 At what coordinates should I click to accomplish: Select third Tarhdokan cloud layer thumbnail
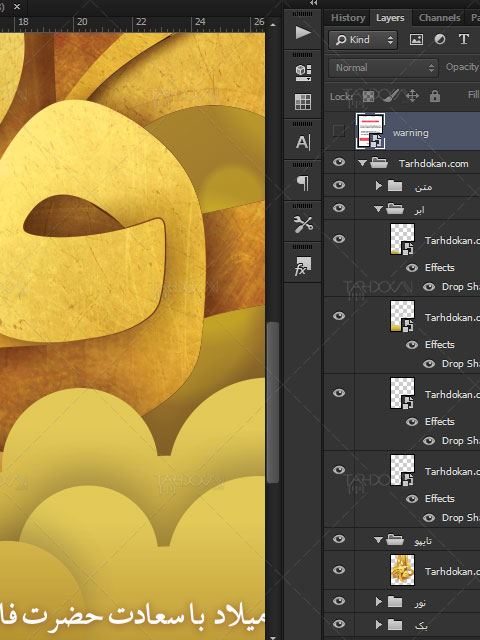click(402, 393)
